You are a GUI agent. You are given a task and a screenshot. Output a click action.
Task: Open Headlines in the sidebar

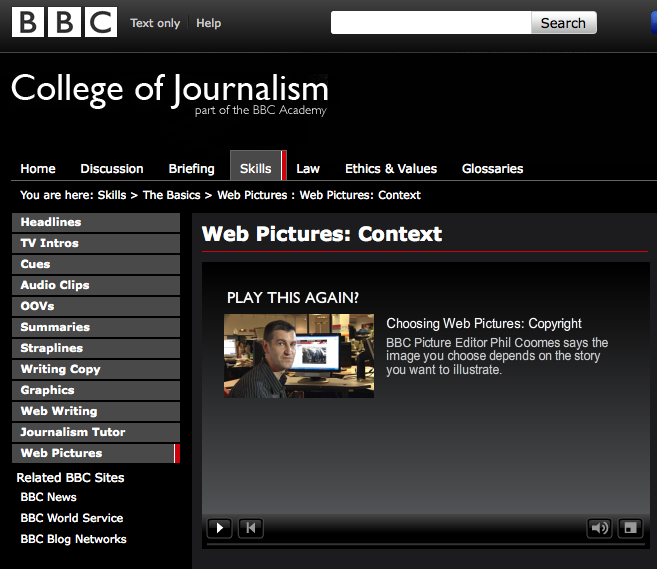click(96, 222)
